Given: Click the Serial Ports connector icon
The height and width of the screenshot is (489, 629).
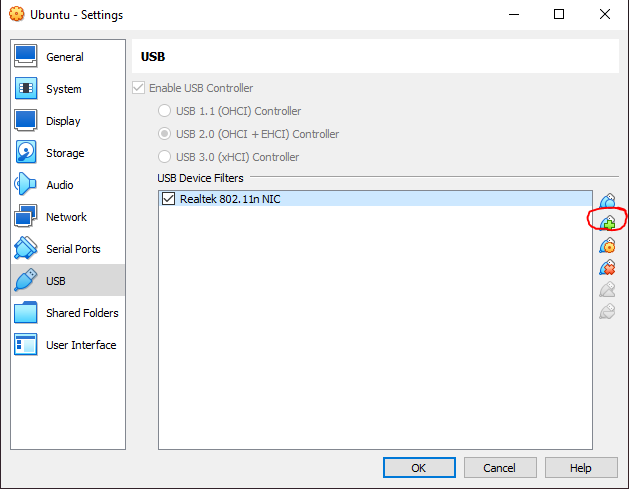Looking at the screenshot, I should (26, 248).
